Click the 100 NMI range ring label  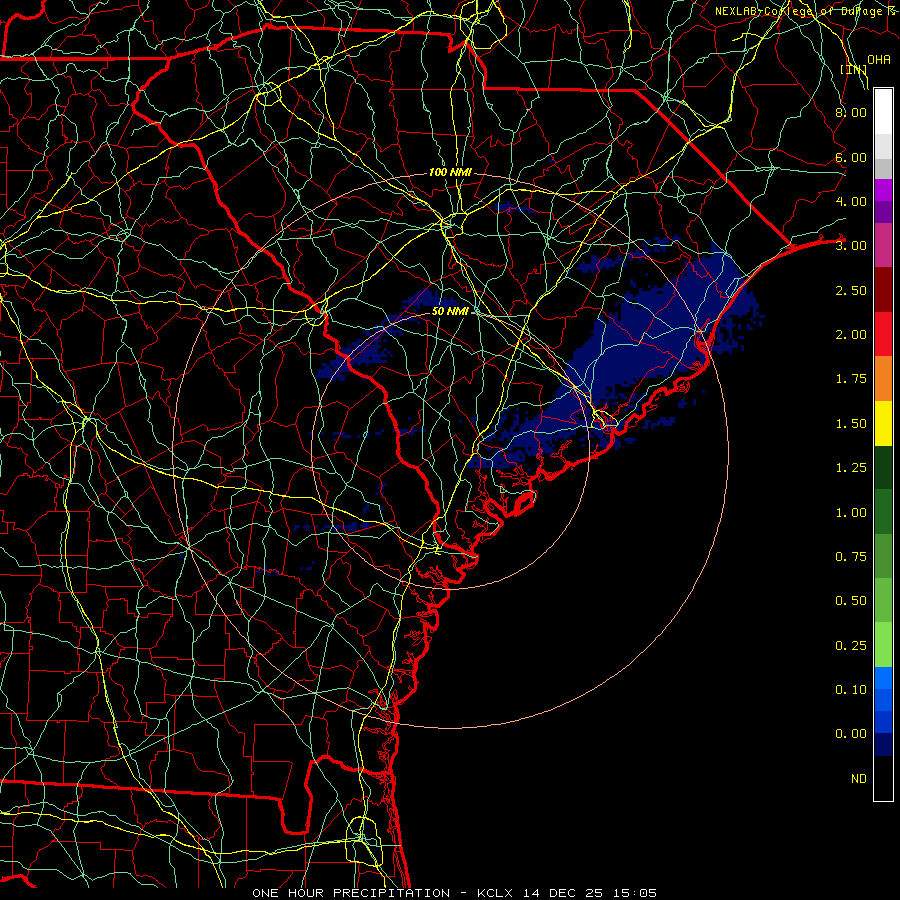pos(450,172)
